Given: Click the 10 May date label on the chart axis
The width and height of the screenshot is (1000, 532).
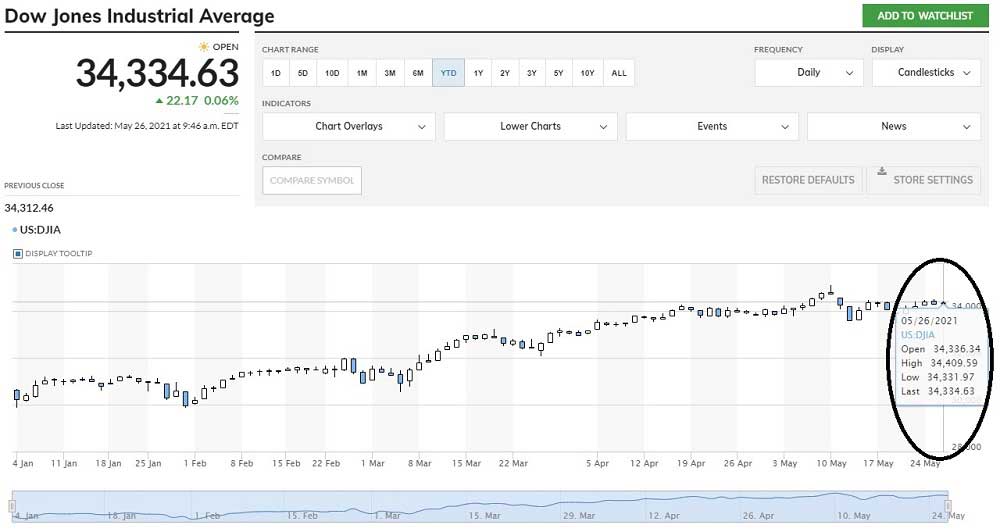Looking at the screenshot, I should pyautogui.click(x=832, y=463).
